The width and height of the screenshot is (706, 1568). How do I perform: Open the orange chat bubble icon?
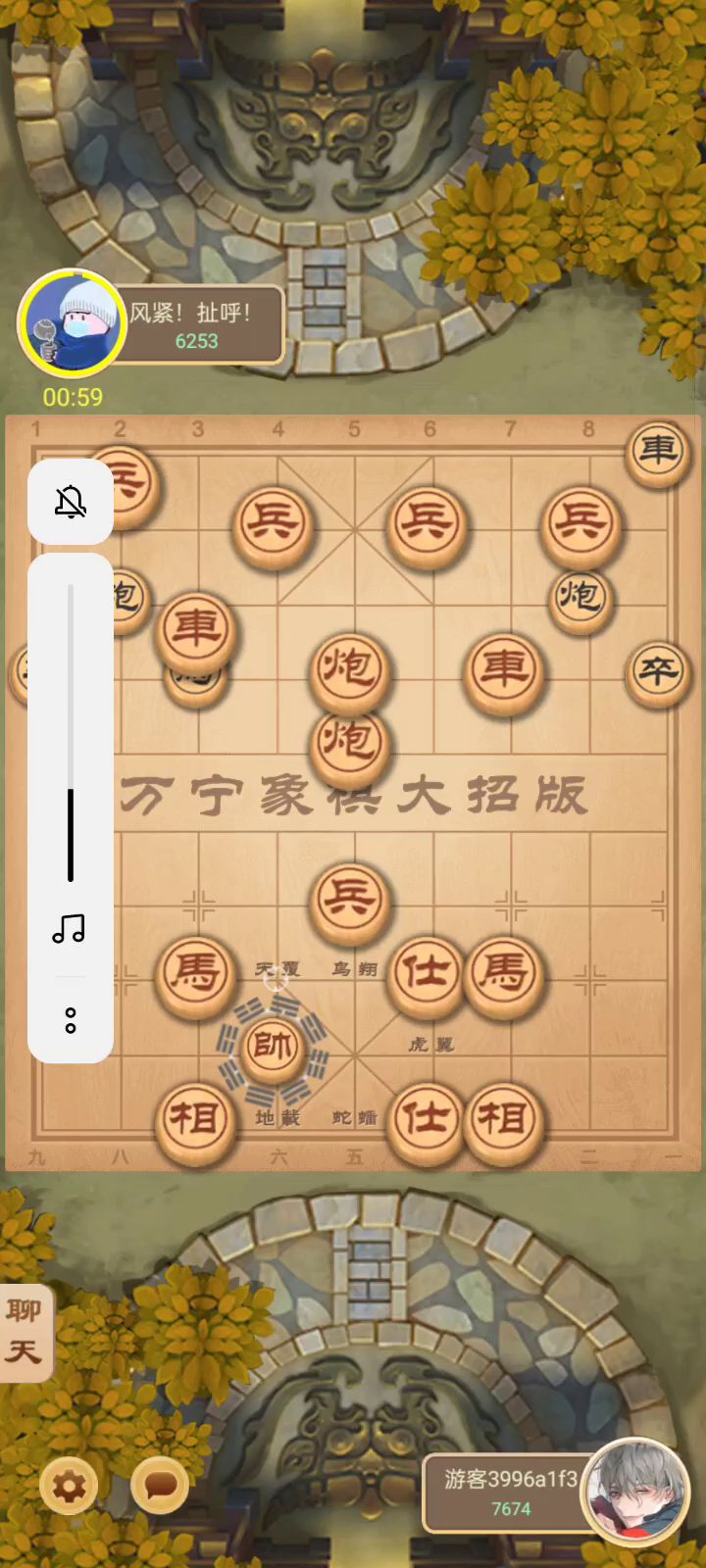pyautogui.click(x=160, y=1487)
